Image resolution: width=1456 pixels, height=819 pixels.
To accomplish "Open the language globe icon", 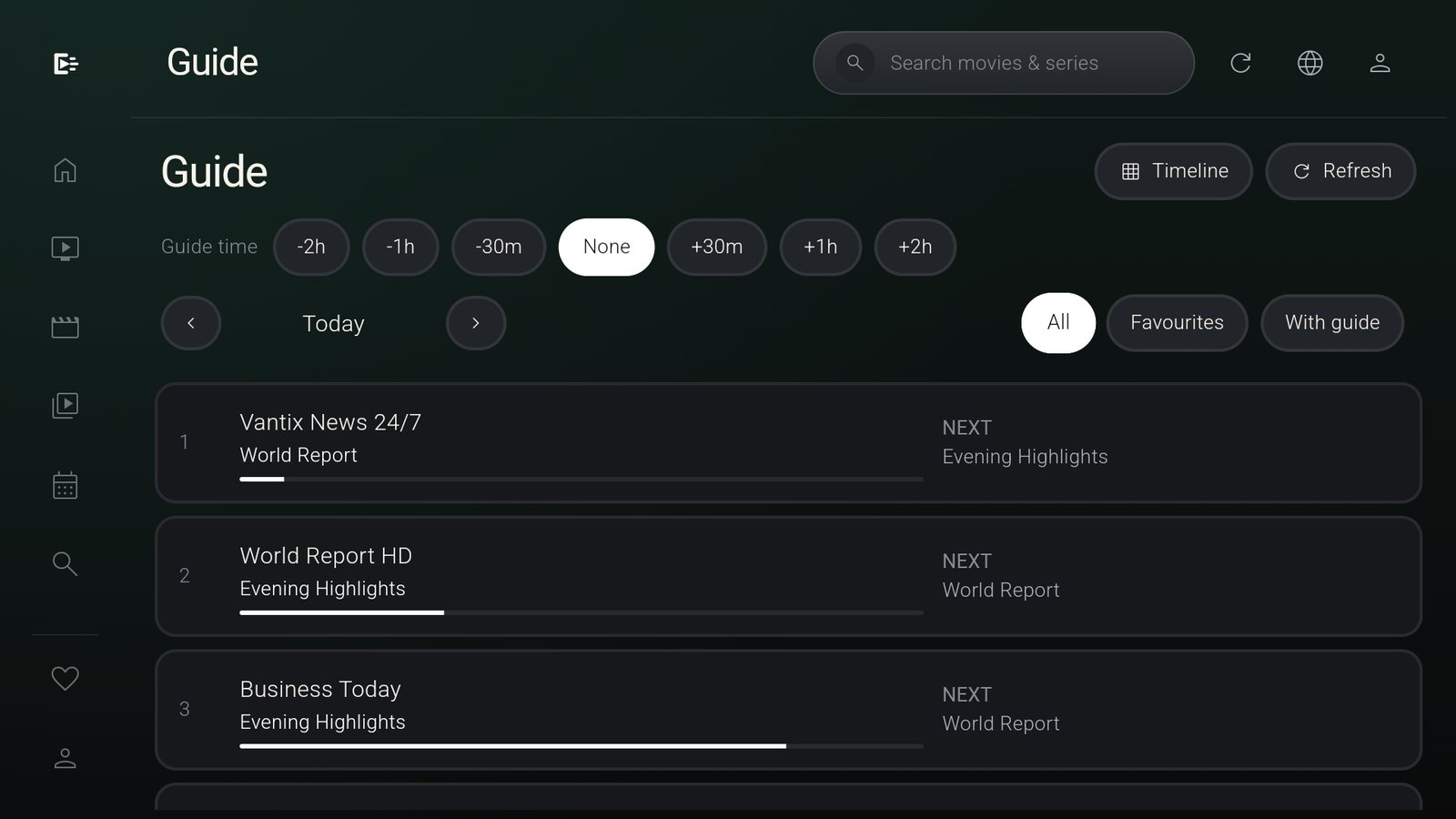I will [1309, 63].
